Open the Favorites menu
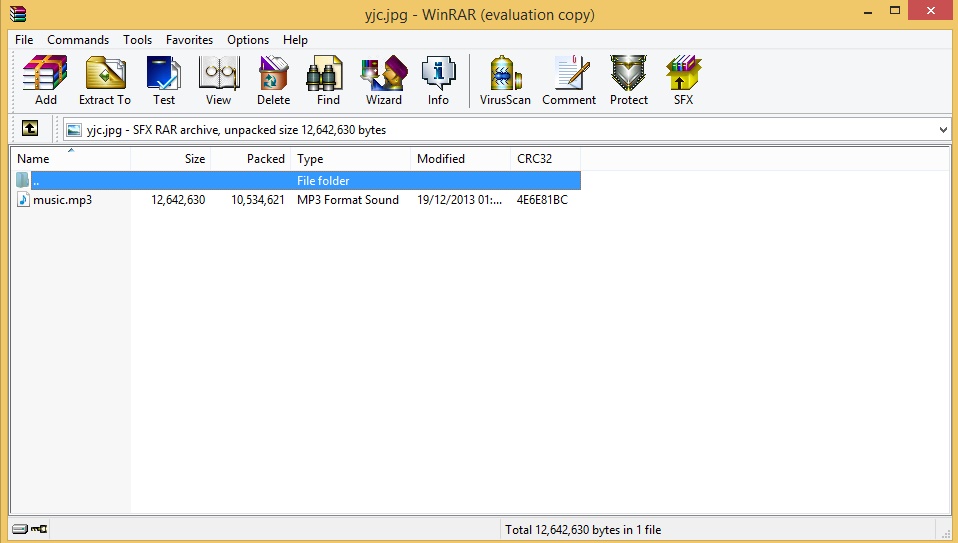The height and width of the screenshot is (543, 958). click(189, 40)
